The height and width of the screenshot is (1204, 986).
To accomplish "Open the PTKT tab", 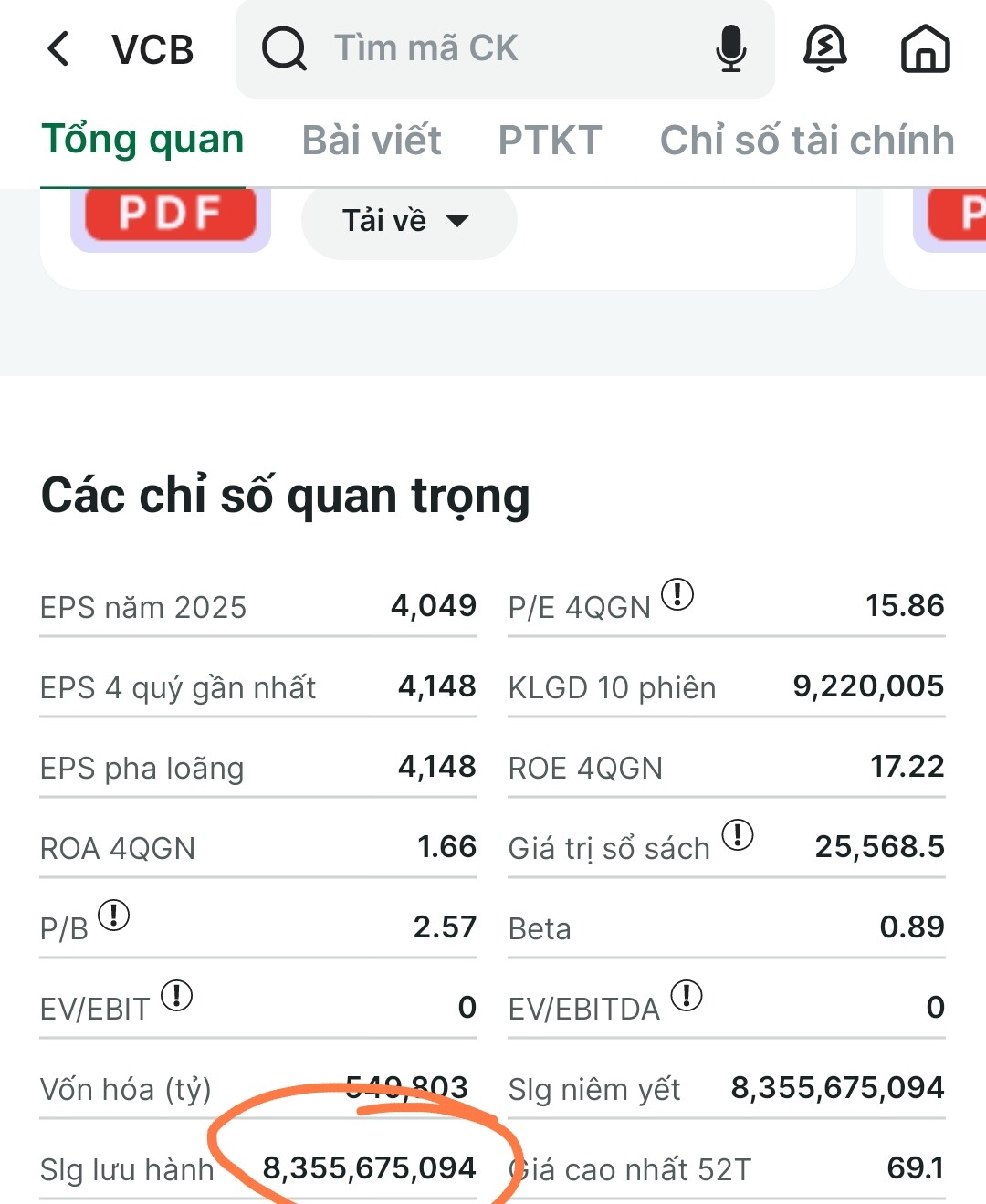I will (x=550, y=141).
